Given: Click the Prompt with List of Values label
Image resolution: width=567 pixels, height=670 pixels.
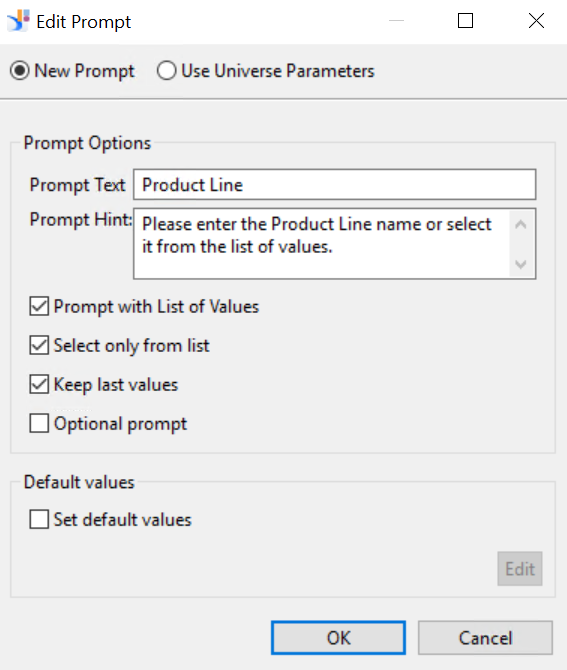Looking at the screenshot, I should click(156, 307).
